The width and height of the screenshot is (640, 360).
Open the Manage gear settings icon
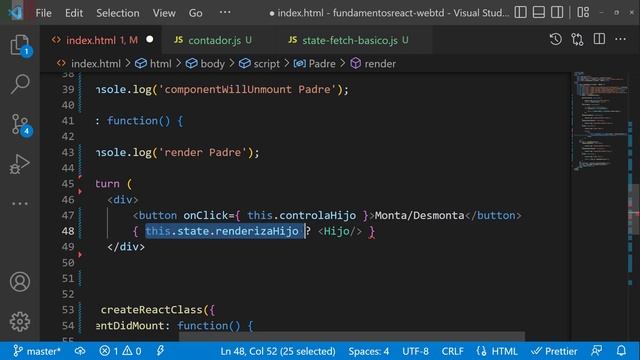pos(20,322)
